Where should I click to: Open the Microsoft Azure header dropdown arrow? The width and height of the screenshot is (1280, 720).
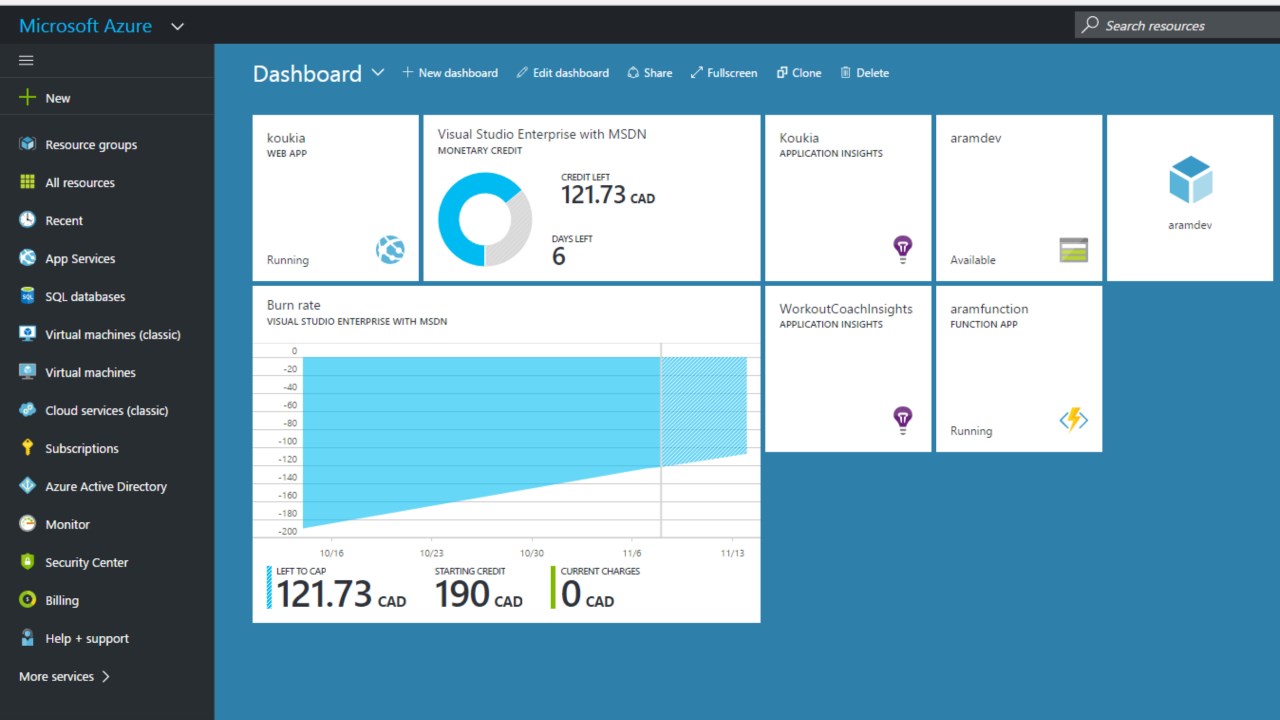pyautogui.click(x=178, y=26)
